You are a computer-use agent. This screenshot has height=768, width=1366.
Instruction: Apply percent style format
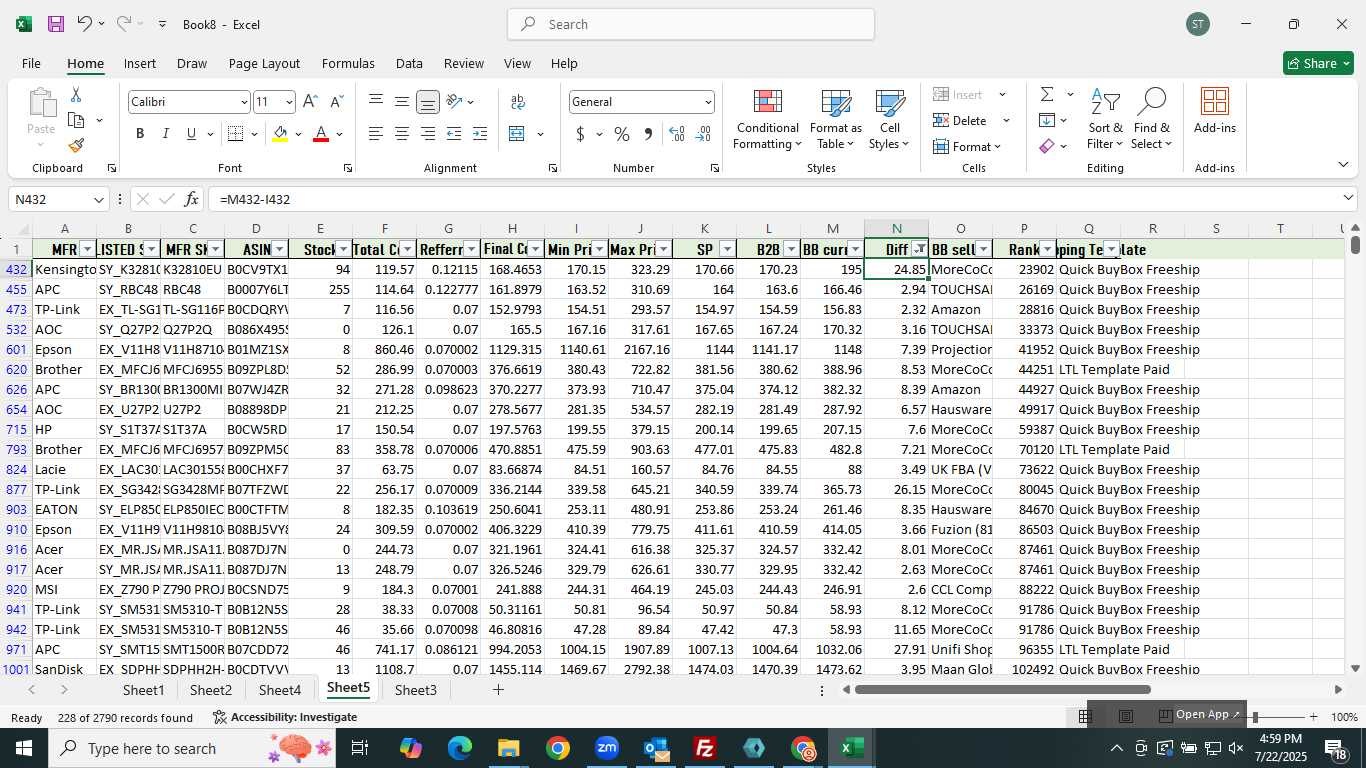621,134
